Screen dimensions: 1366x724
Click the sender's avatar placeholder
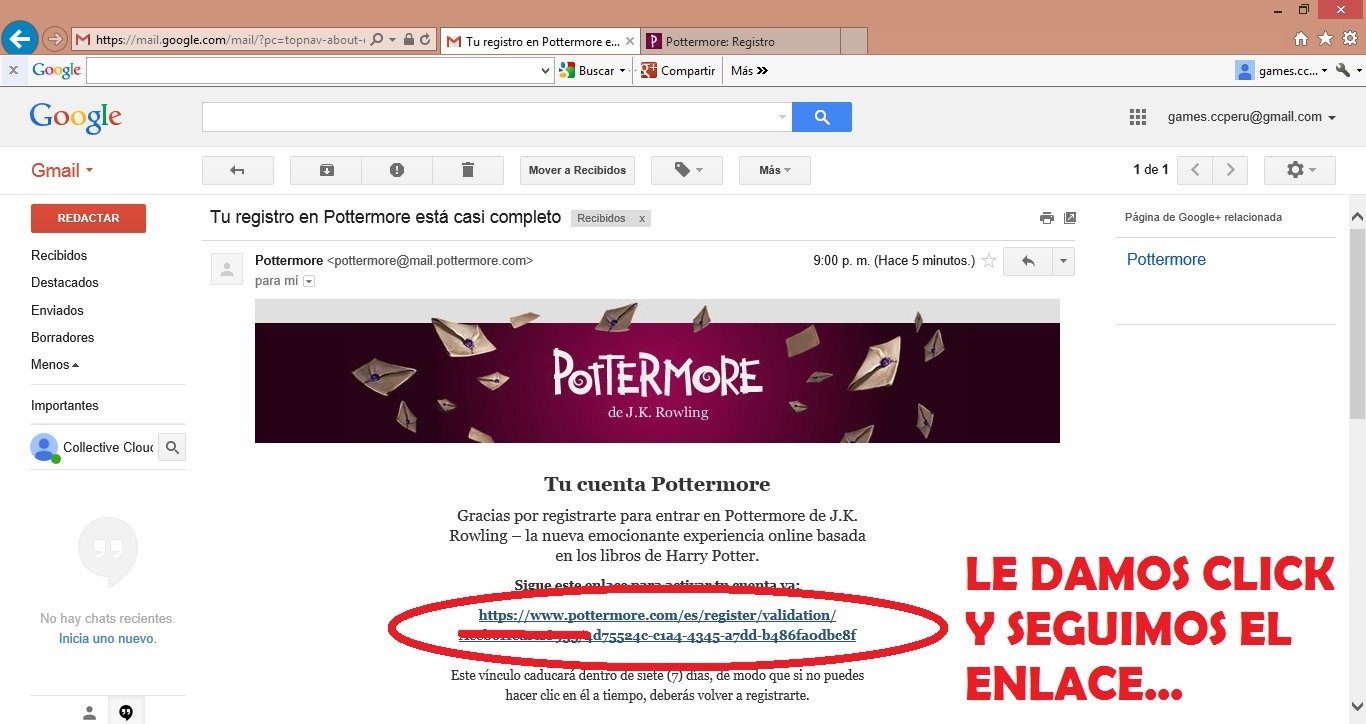pos(227,269)
